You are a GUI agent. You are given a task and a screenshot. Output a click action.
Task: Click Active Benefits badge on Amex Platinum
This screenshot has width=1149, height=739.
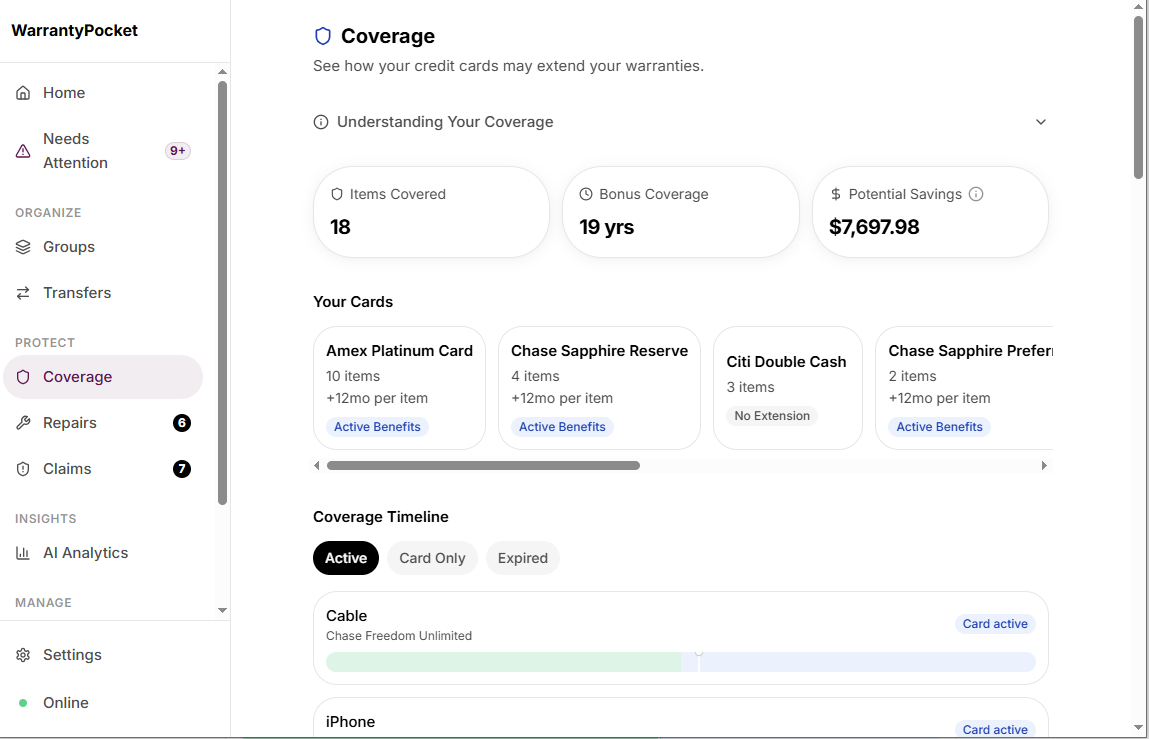377,427
